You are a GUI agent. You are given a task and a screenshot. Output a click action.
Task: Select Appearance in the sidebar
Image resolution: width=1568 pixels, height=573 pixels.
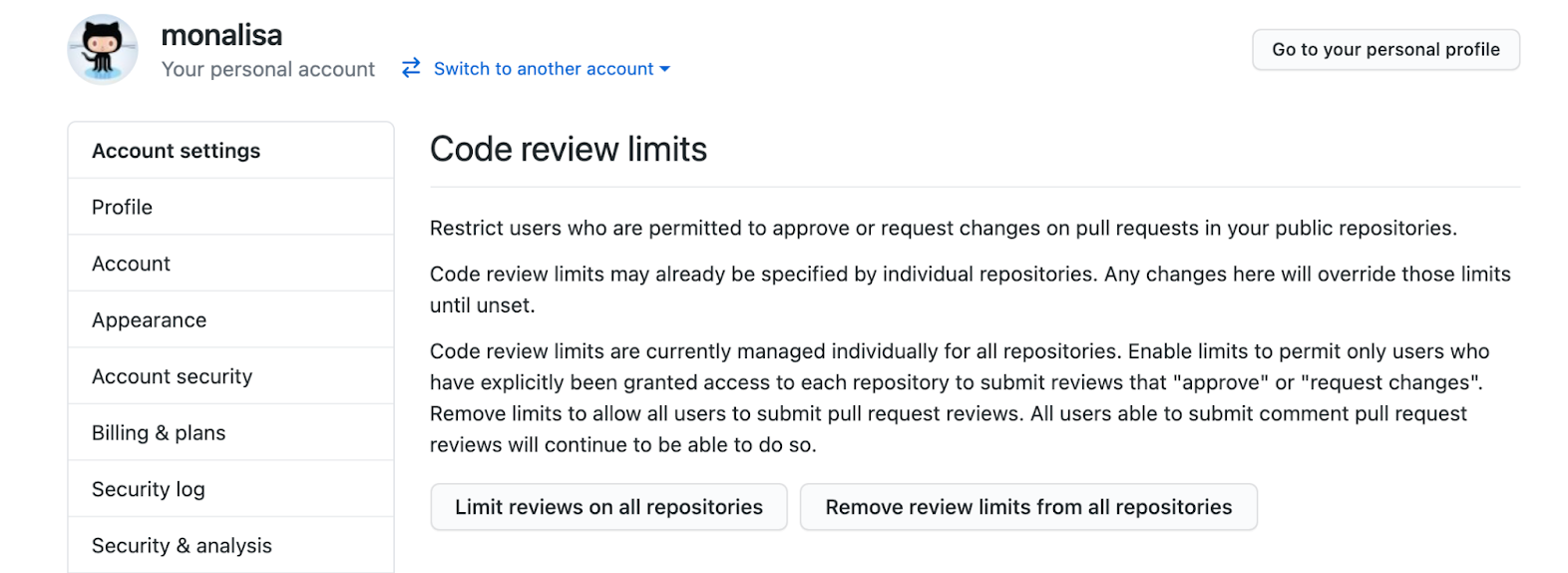pyautogui.click(x=231, y=319)
